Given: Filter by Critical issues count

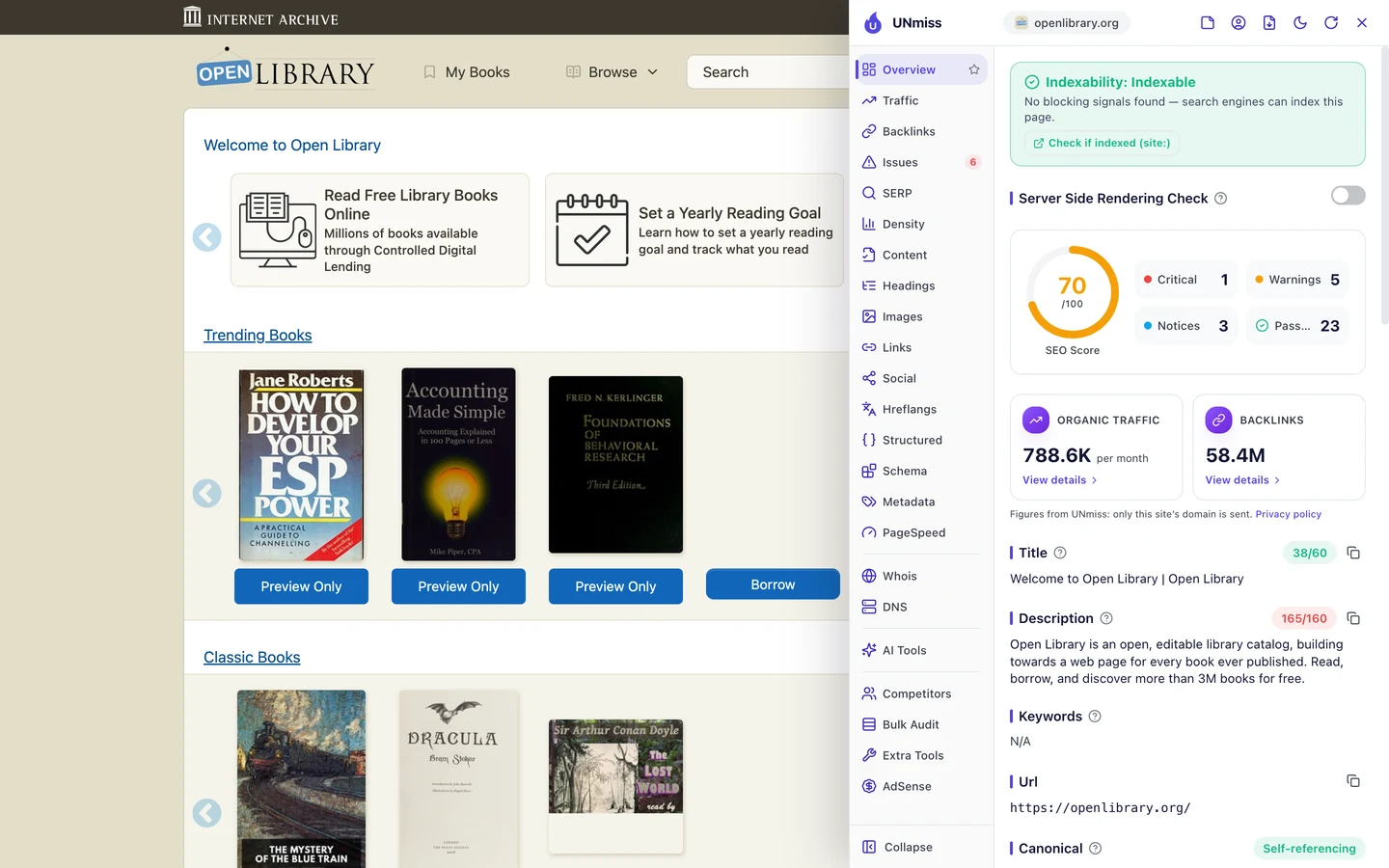Looking at the screenshot, I should [x=1185, y=280].
